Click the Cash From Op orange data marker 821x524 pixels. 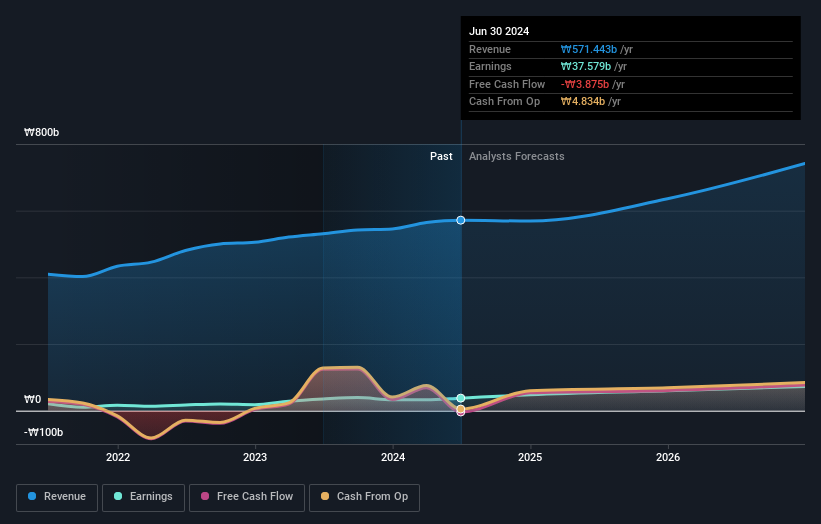pyautogui.click(x=461, y=409)
